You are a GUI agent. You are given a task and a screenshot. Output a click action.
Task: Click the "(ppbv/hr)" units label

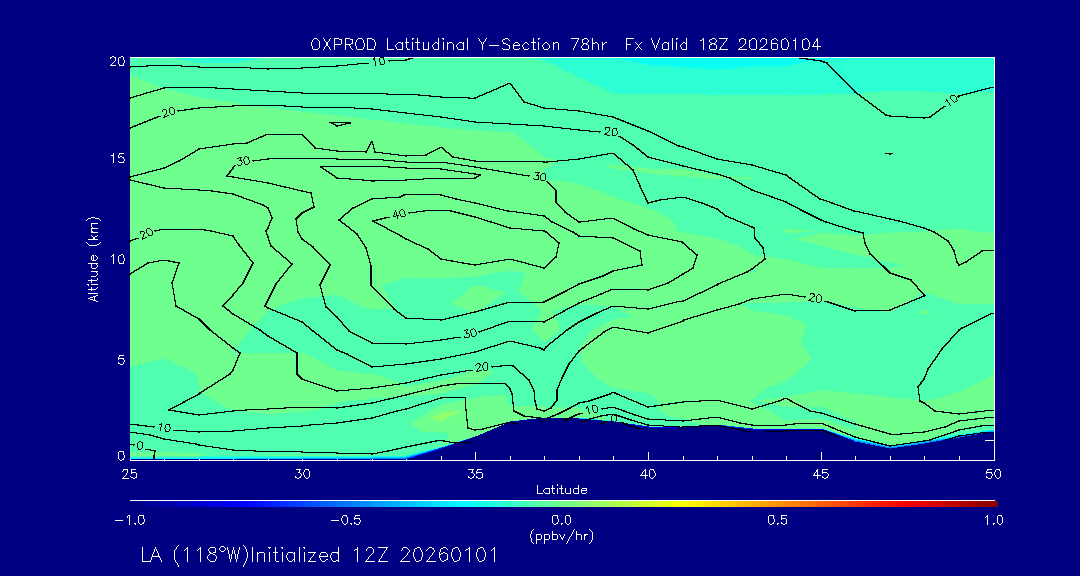point(561,535)
